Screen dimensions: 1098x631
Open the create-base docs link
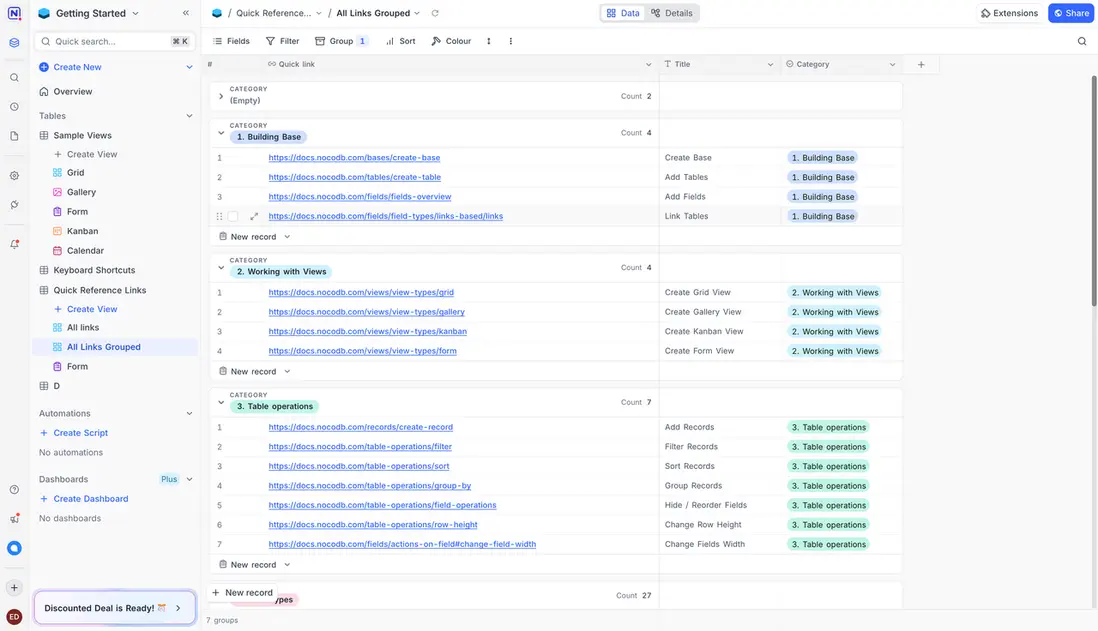click(354, 158)
